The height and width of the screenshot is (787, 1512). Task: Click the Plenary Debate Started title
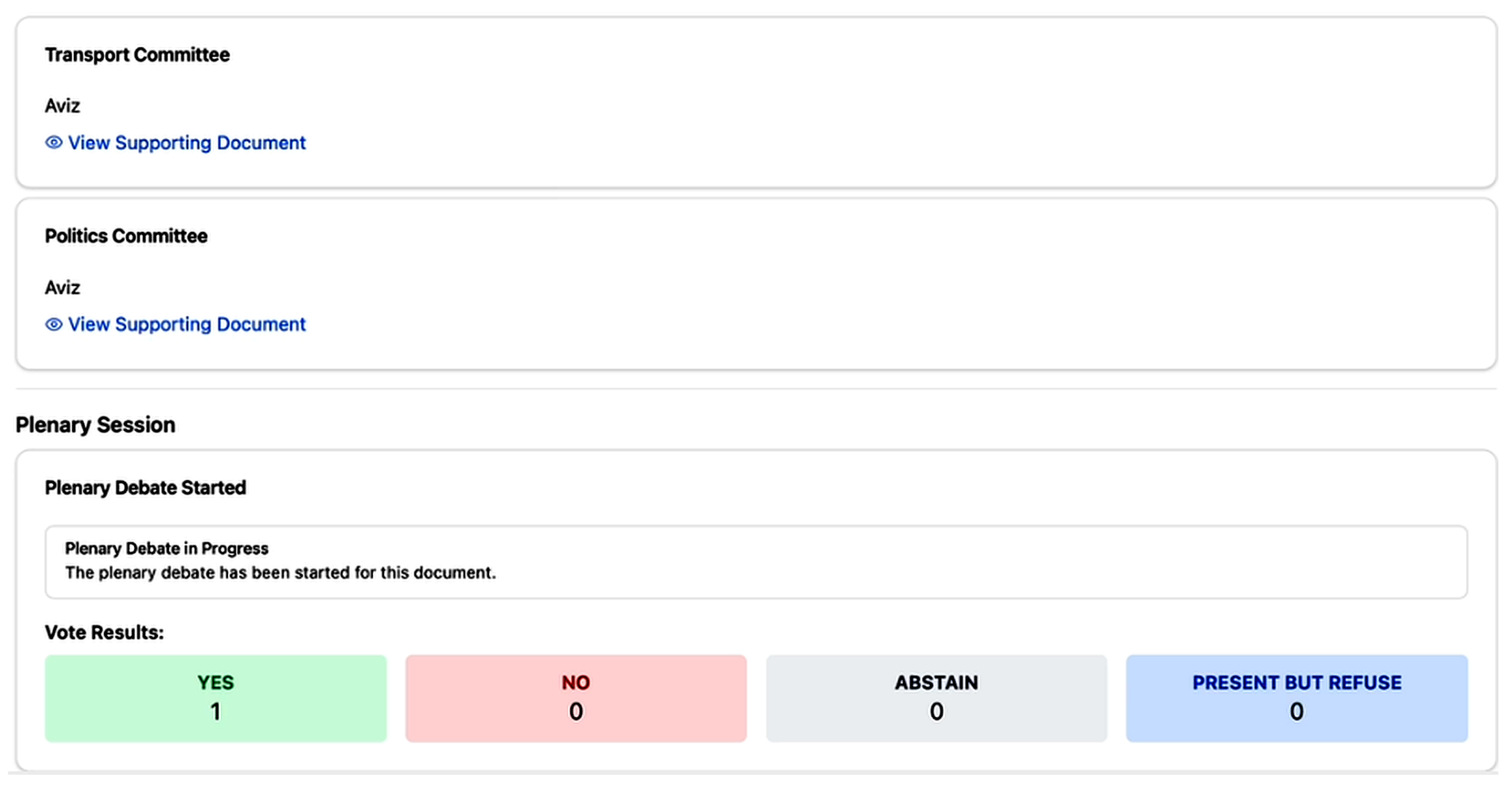tap(145, 487)
